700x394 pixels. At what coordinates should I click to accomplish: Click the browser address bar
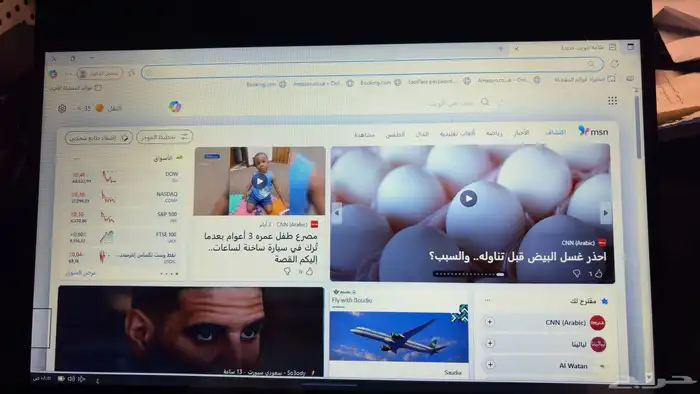[372, 68]
